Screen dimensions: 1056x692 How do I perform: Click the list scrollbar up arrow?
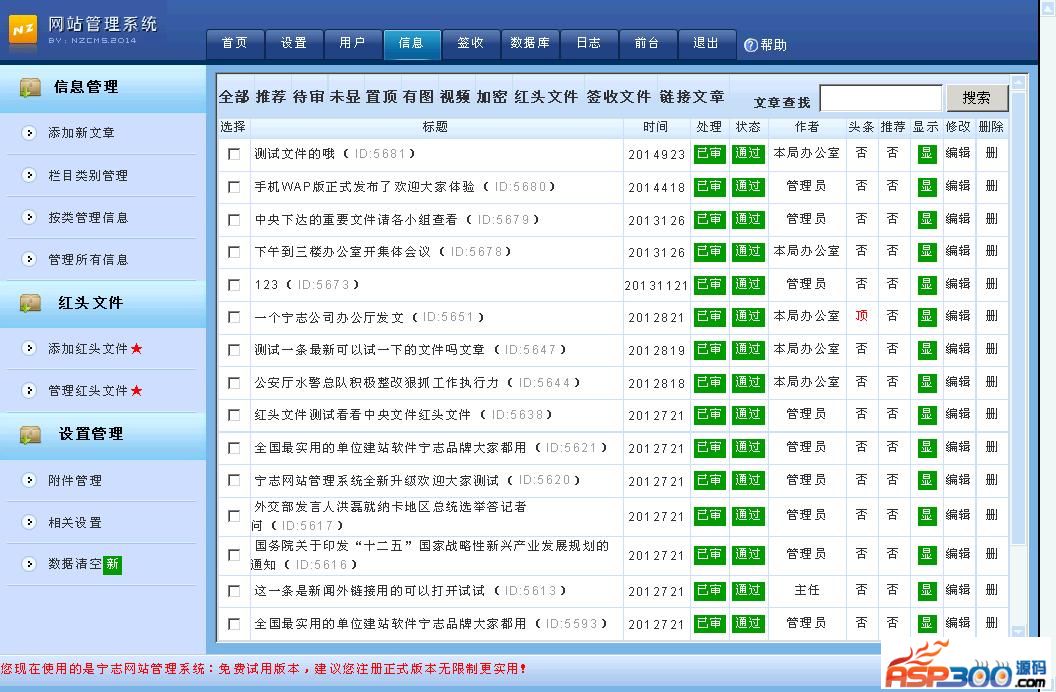[1018, 83]
